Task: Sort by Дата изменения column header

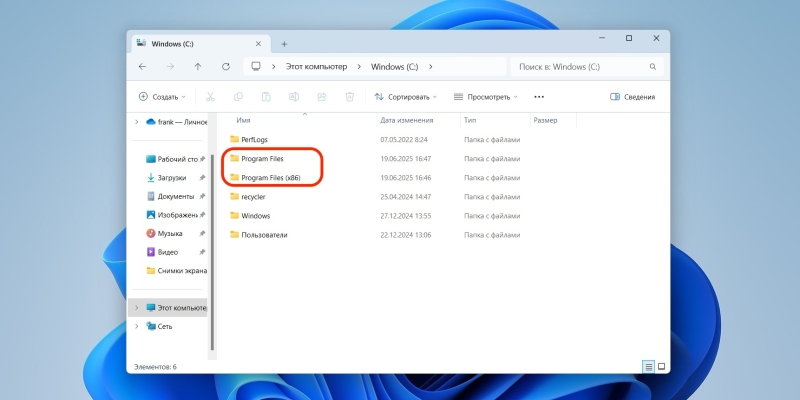Action: tap(407, 120)
